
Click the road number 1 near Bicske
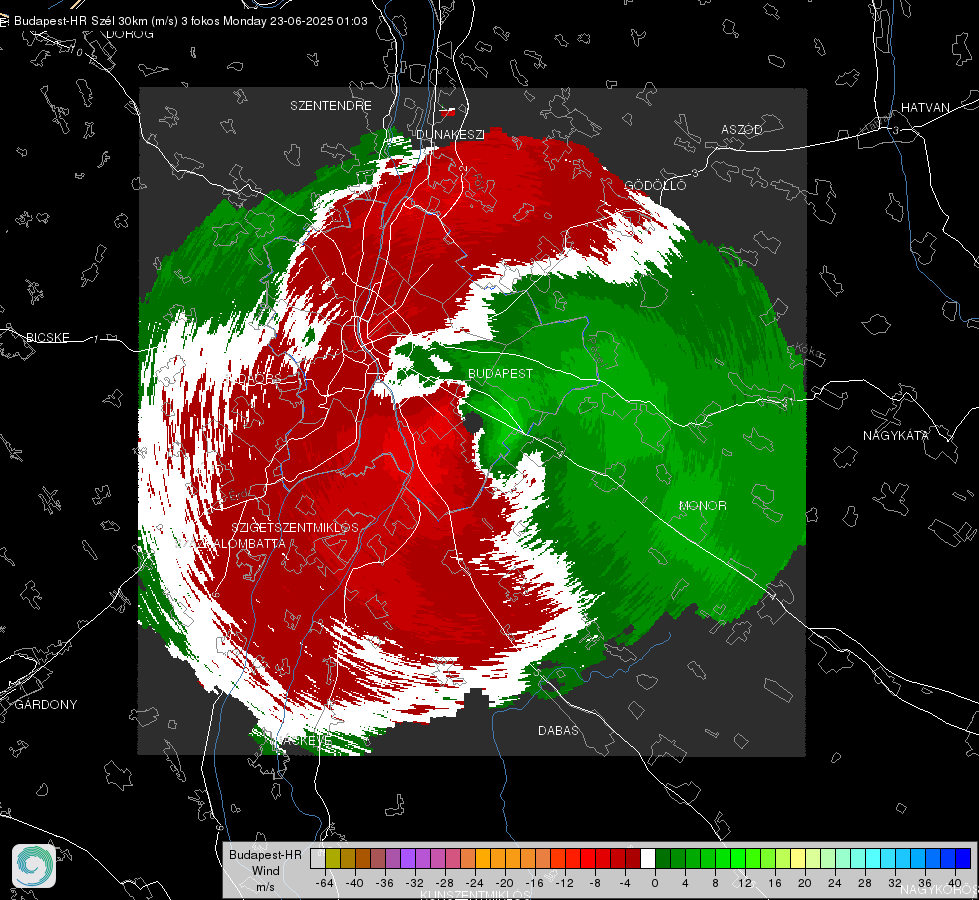96,339
